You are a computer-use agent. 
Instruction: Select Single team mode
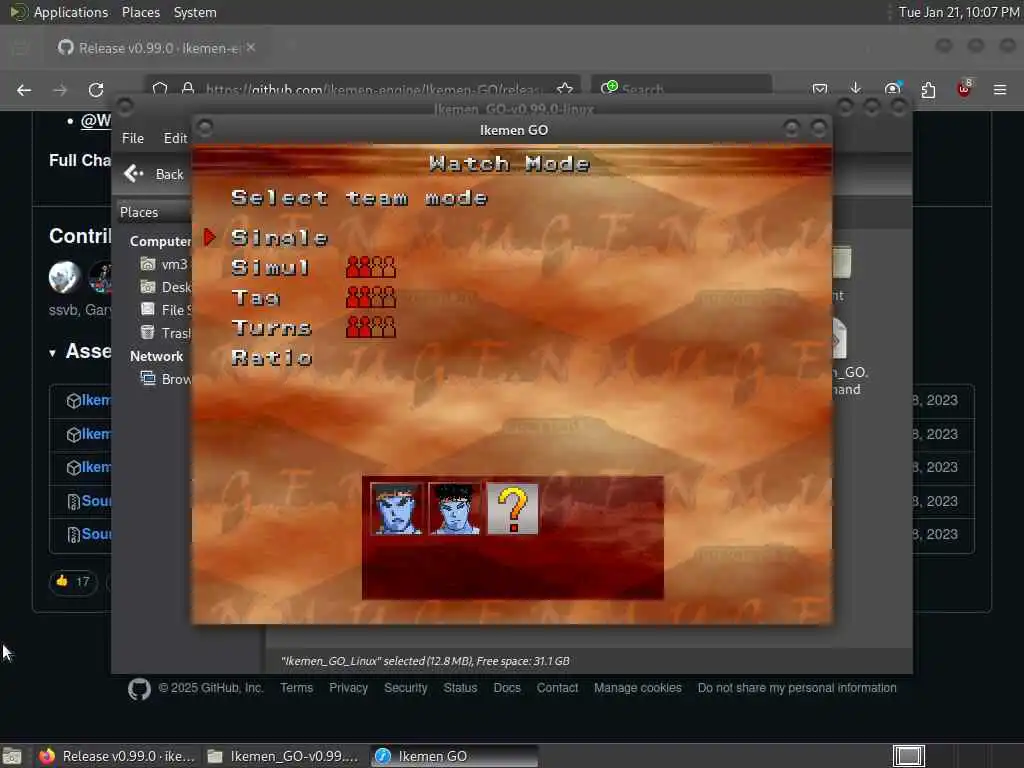point(279,238)
